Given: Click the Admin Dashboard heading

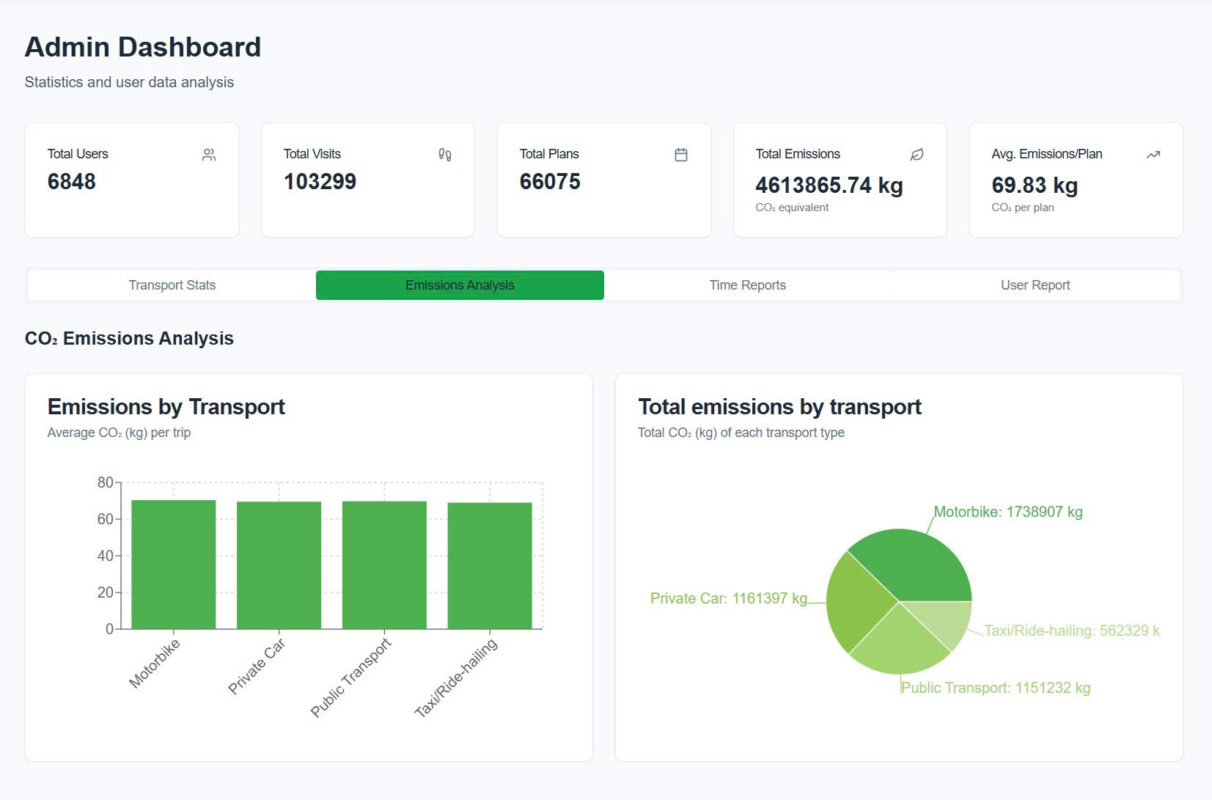Looking at the screenshot, I should (143, 47).
